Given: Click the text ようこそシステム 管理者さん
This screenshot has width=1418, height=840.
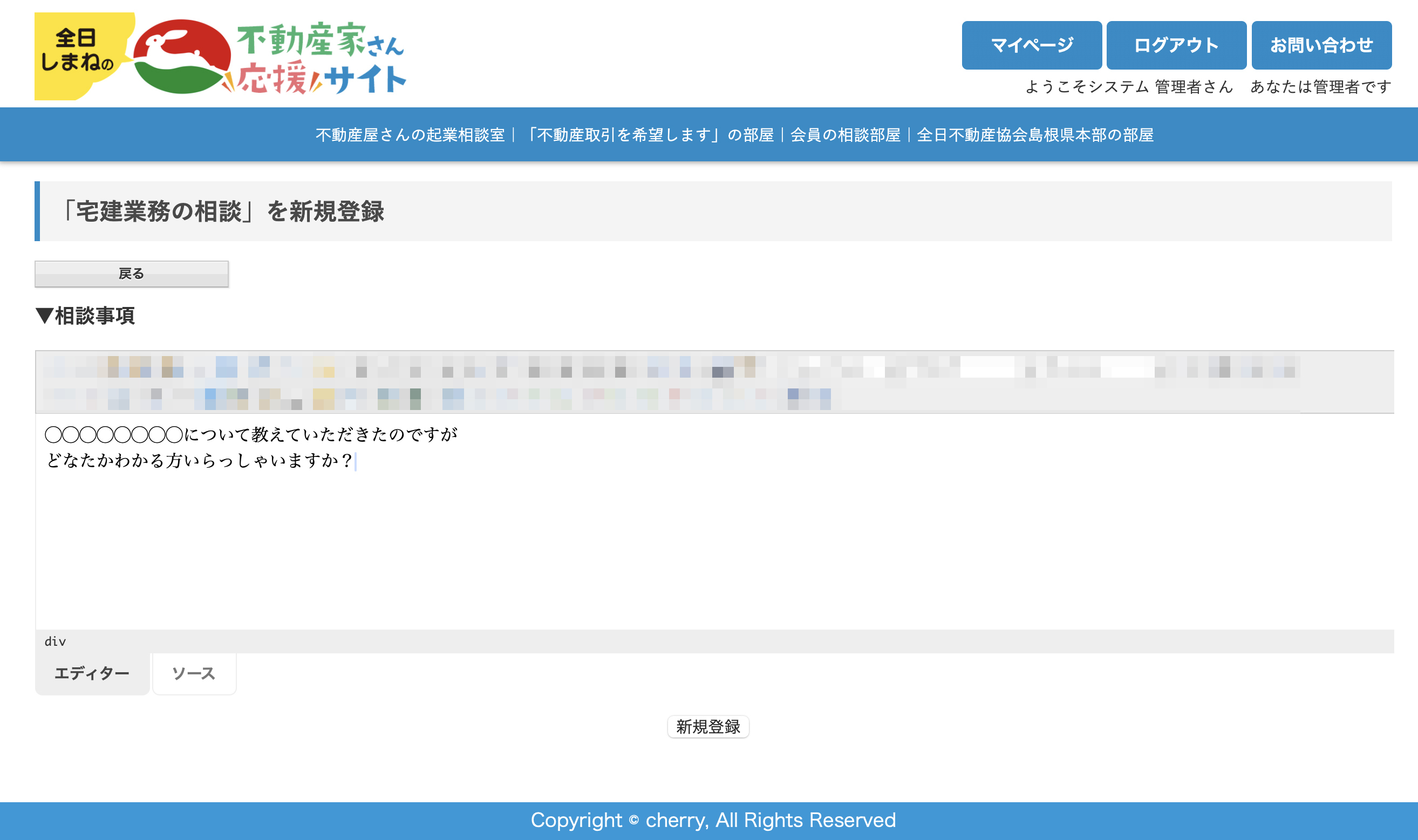Looking at the screenshot, I should pos(1129,87).
